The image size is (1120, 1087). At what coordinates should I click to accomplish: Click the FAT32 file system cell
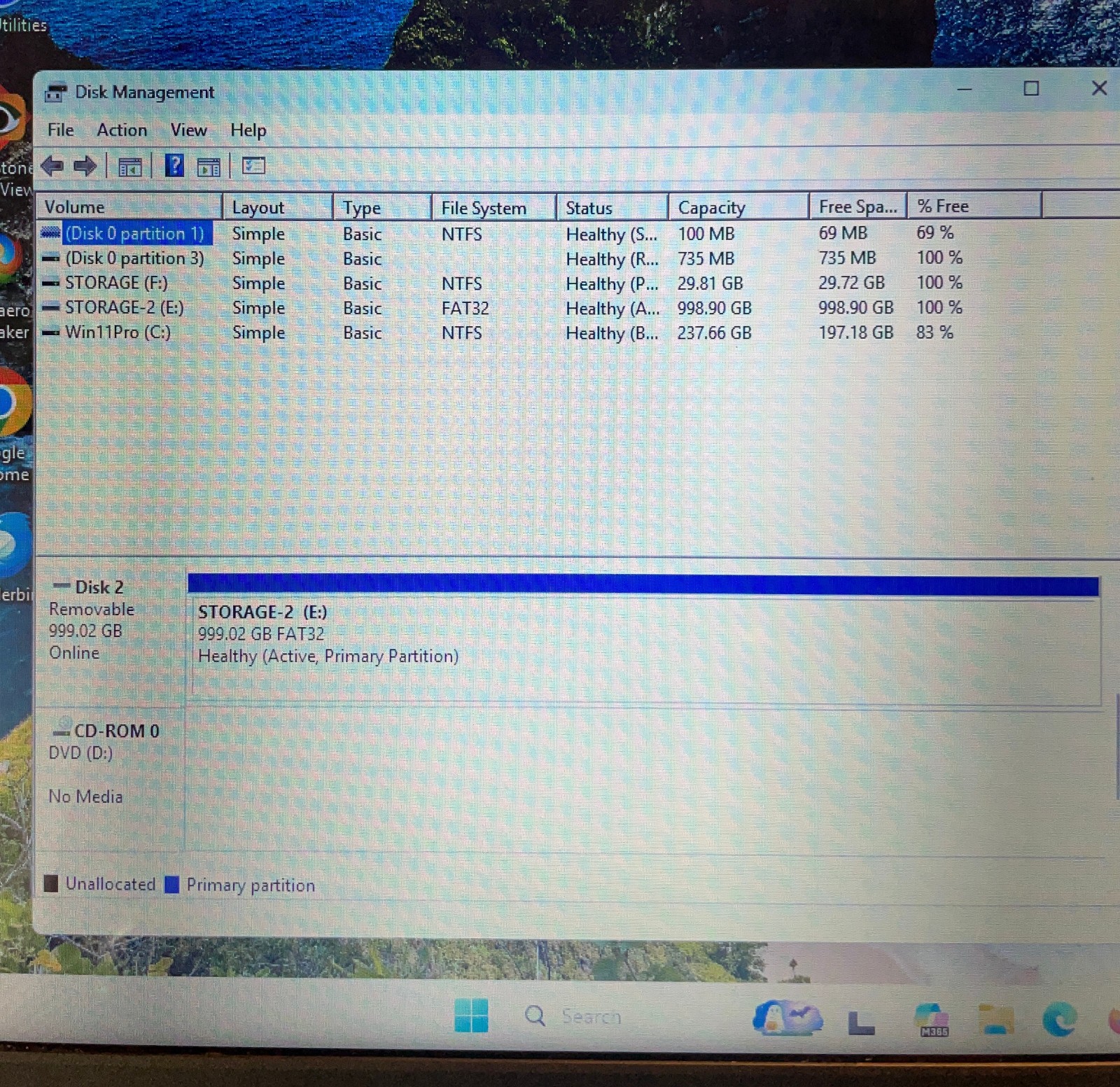point(465,308)
